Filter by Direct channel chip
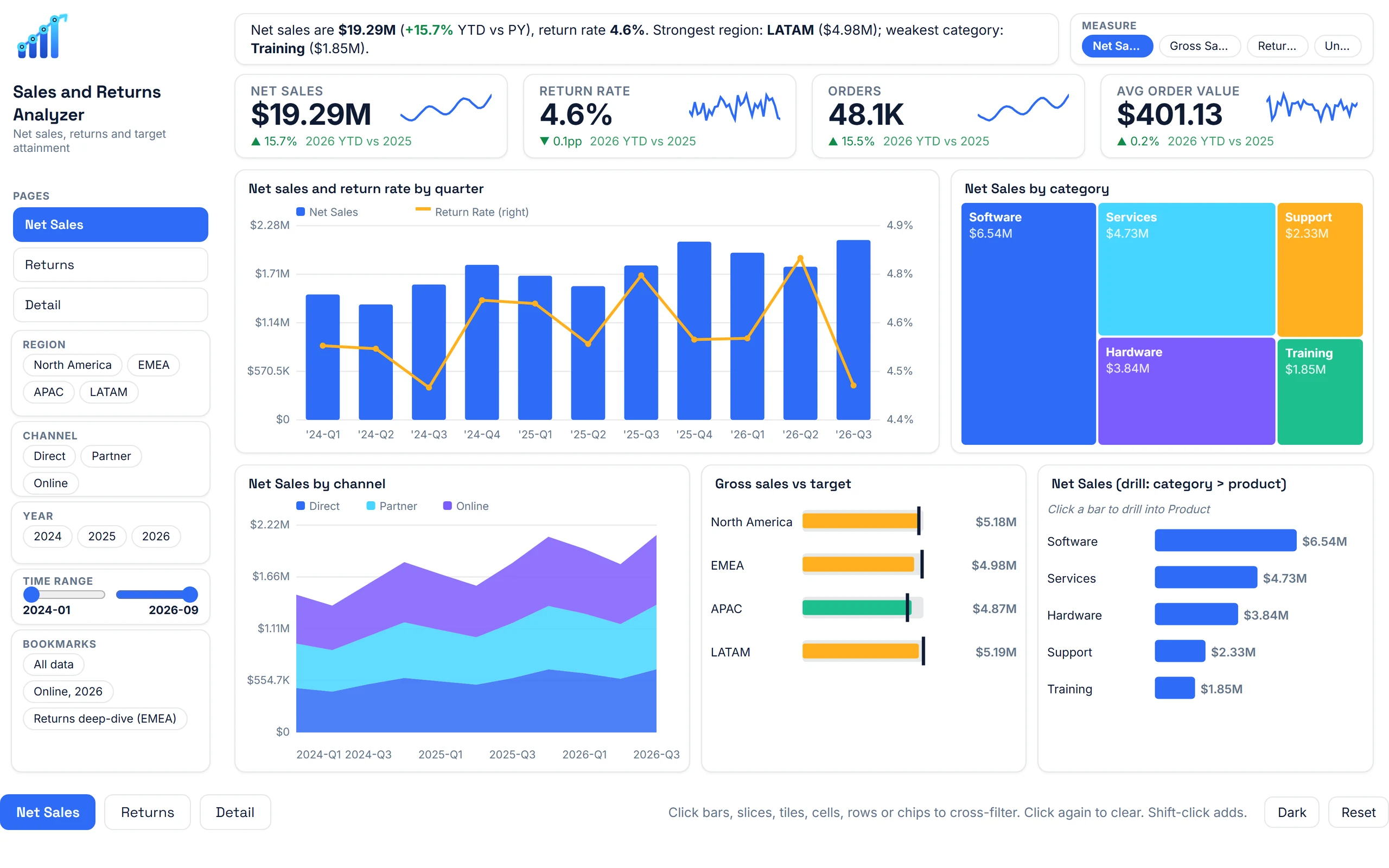The image size is (1389, 868). click(x=49, y=456)
